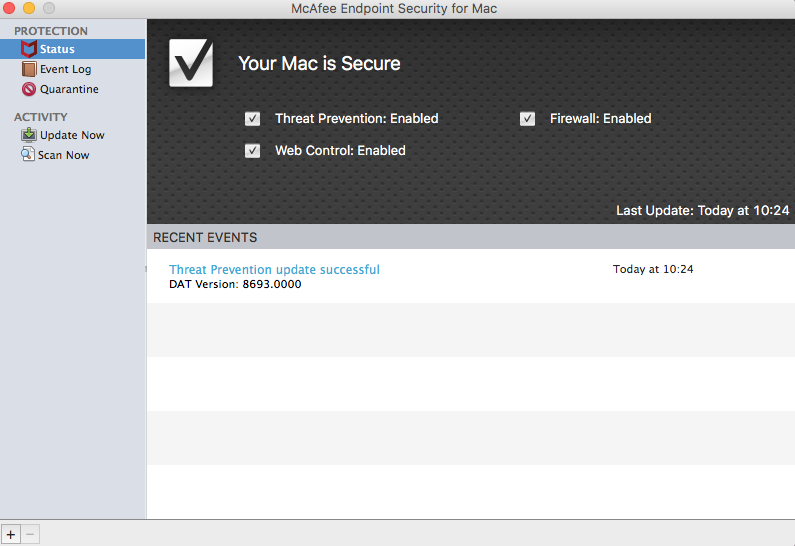Click the red Quarantine icon
The width and height of the screenshot is (795, 546).
click(x=29, y=89)
